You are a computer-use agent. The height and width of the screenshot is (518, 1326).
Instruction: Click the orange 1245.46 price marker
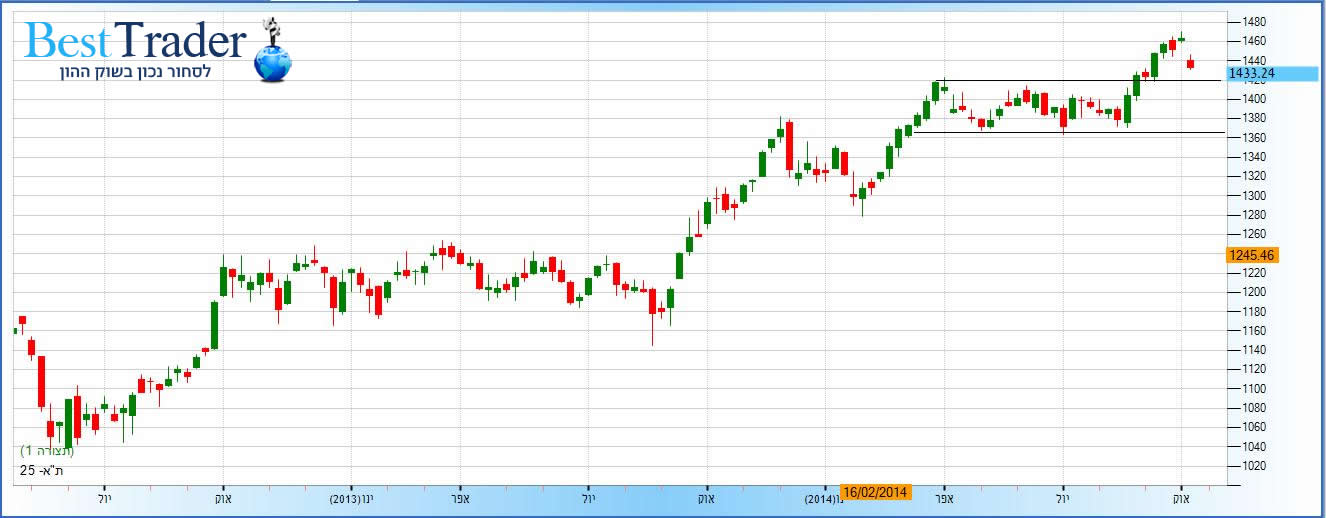point(1251,255)
